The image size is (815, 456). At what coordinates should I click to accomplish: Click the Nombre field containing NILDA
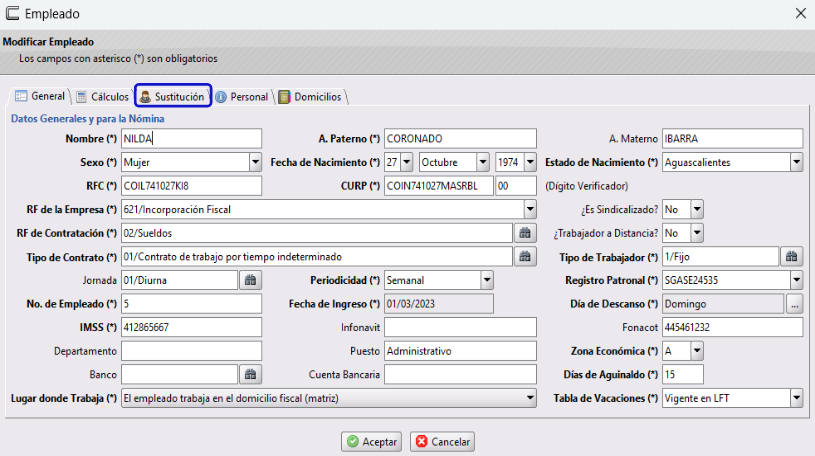click(191, 139)
